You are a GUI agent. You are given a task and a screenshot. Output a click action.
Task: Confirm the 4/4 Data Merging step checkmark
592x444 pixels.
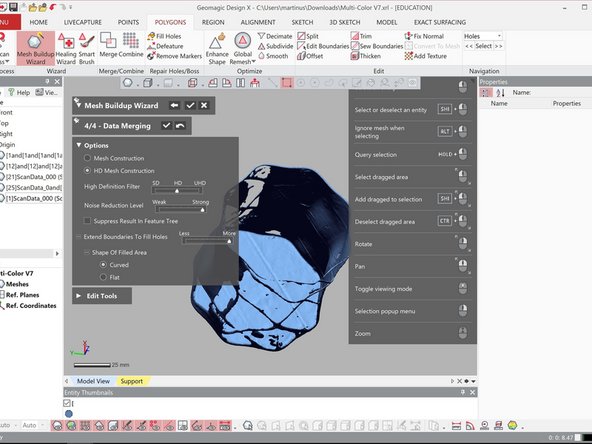[x=166, y=125]
